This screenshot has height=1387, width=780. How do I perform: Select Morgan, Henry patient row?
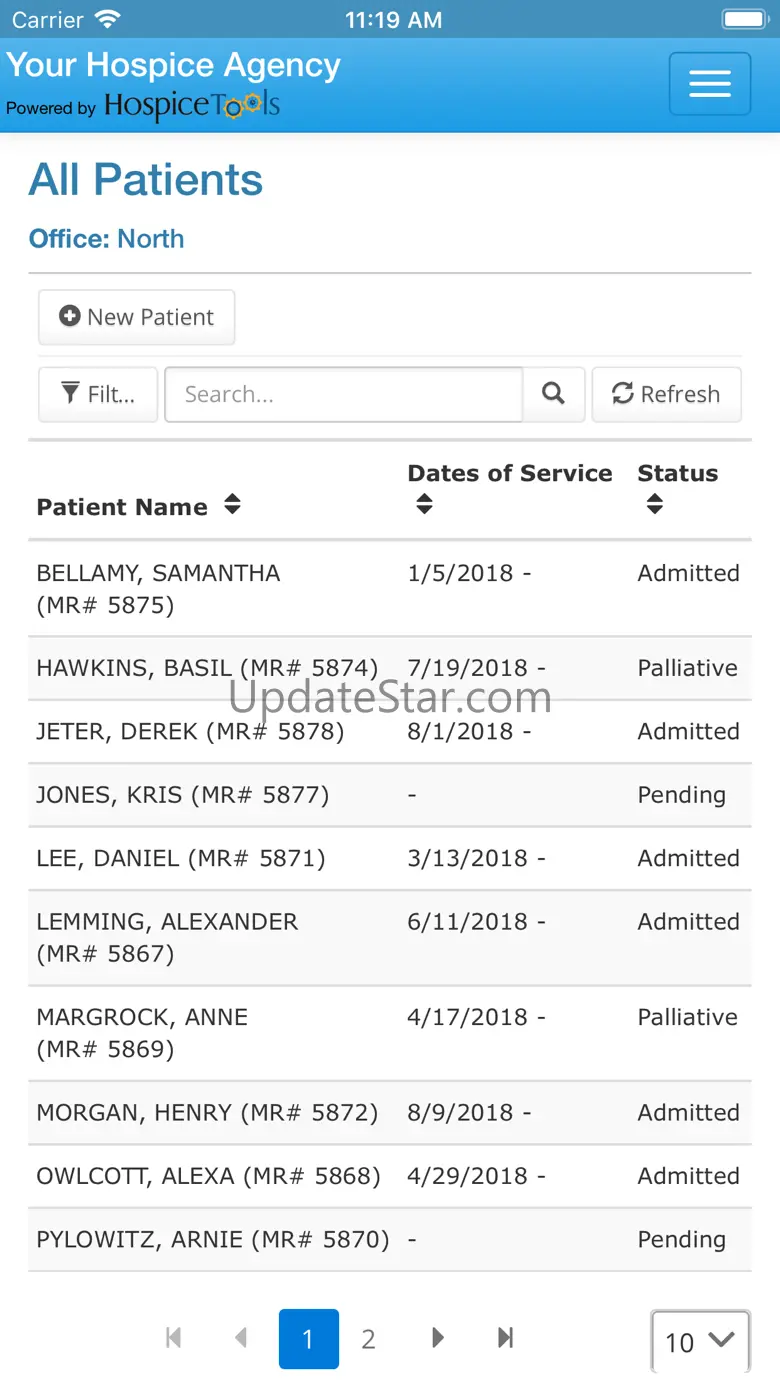pos(207,1112)
